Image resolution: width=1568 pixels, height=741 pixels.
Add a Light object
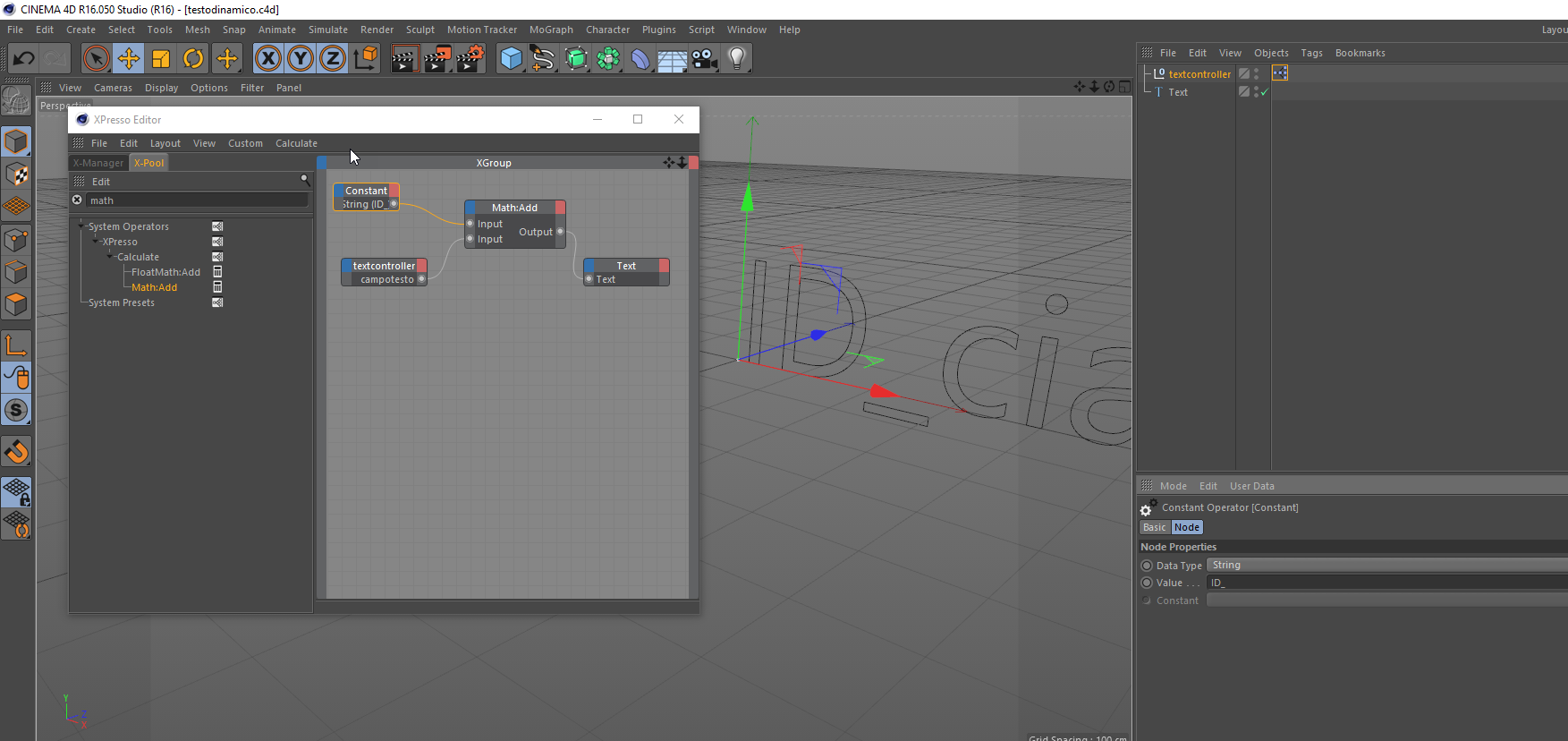coord(737,59)
